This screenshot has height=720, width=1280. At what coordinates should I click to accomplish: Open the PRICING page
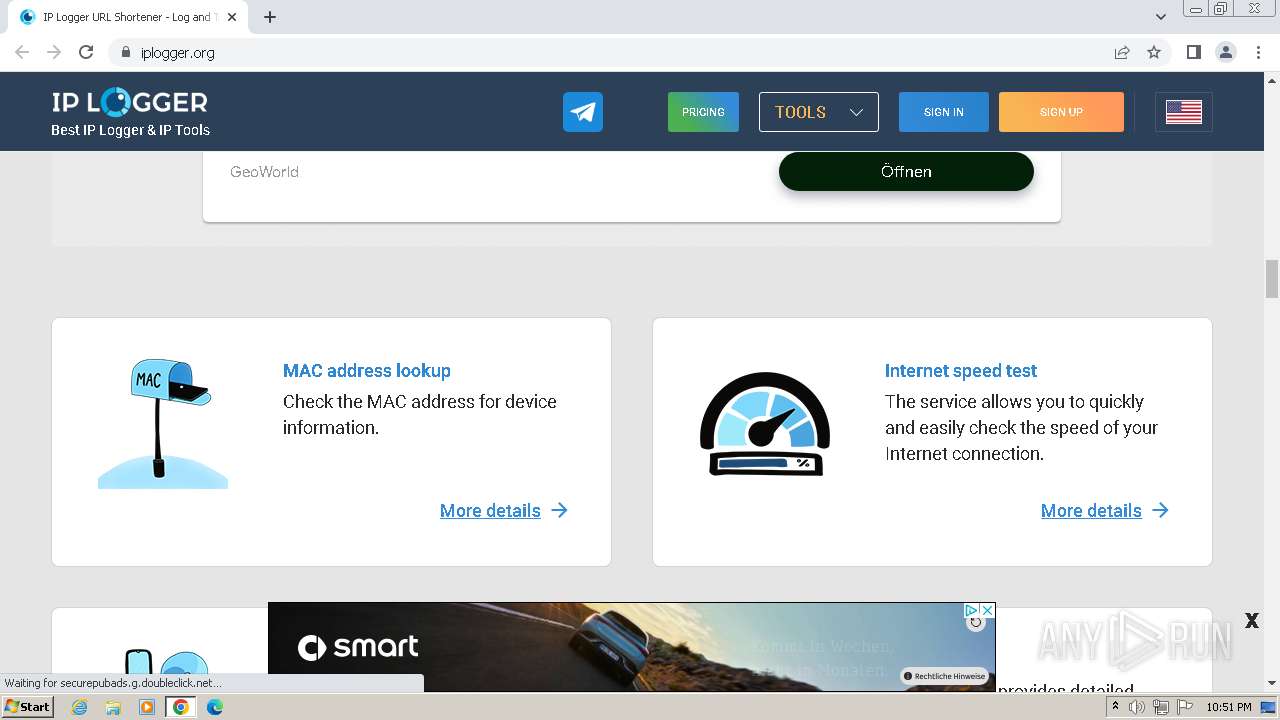pyautogui.click(x=703, y=112)
